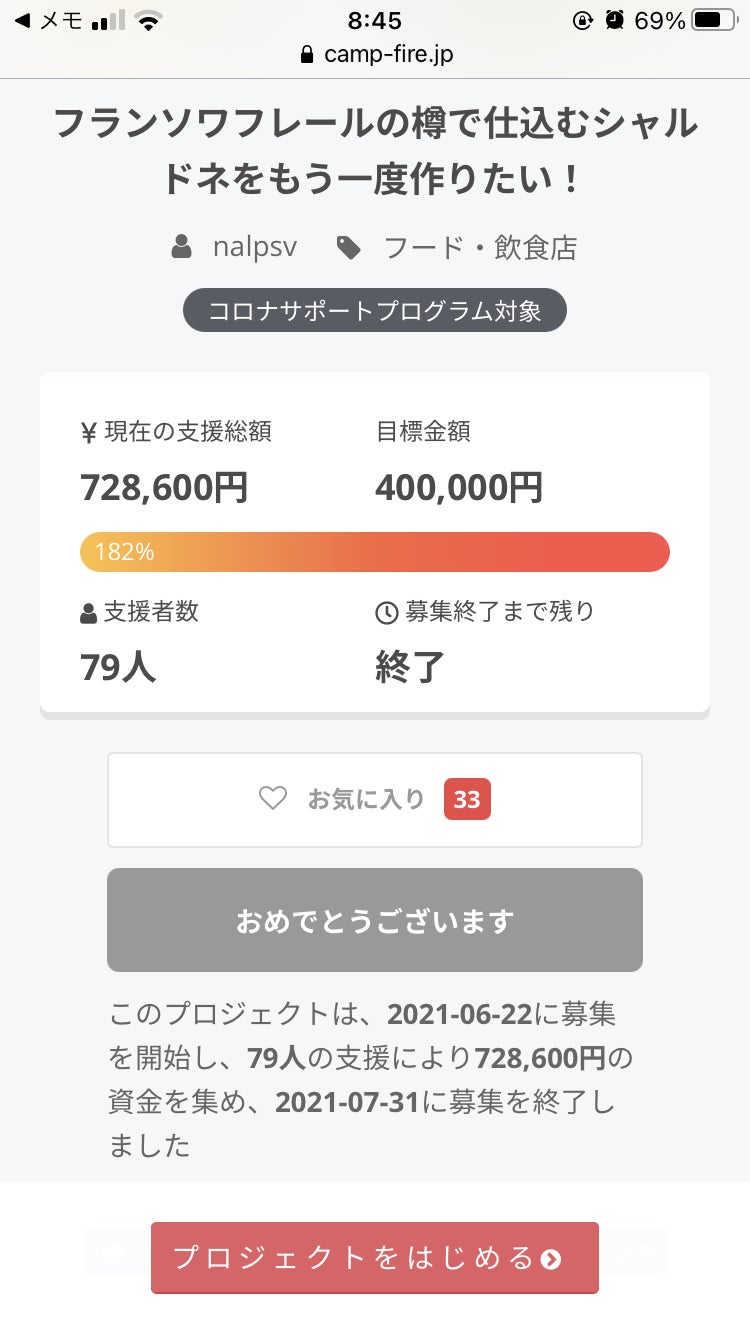Tap the コロナサポートプログラム対象 badge
The height and width of the screenshot is (1334, 750).
click(x=375, y=310)
